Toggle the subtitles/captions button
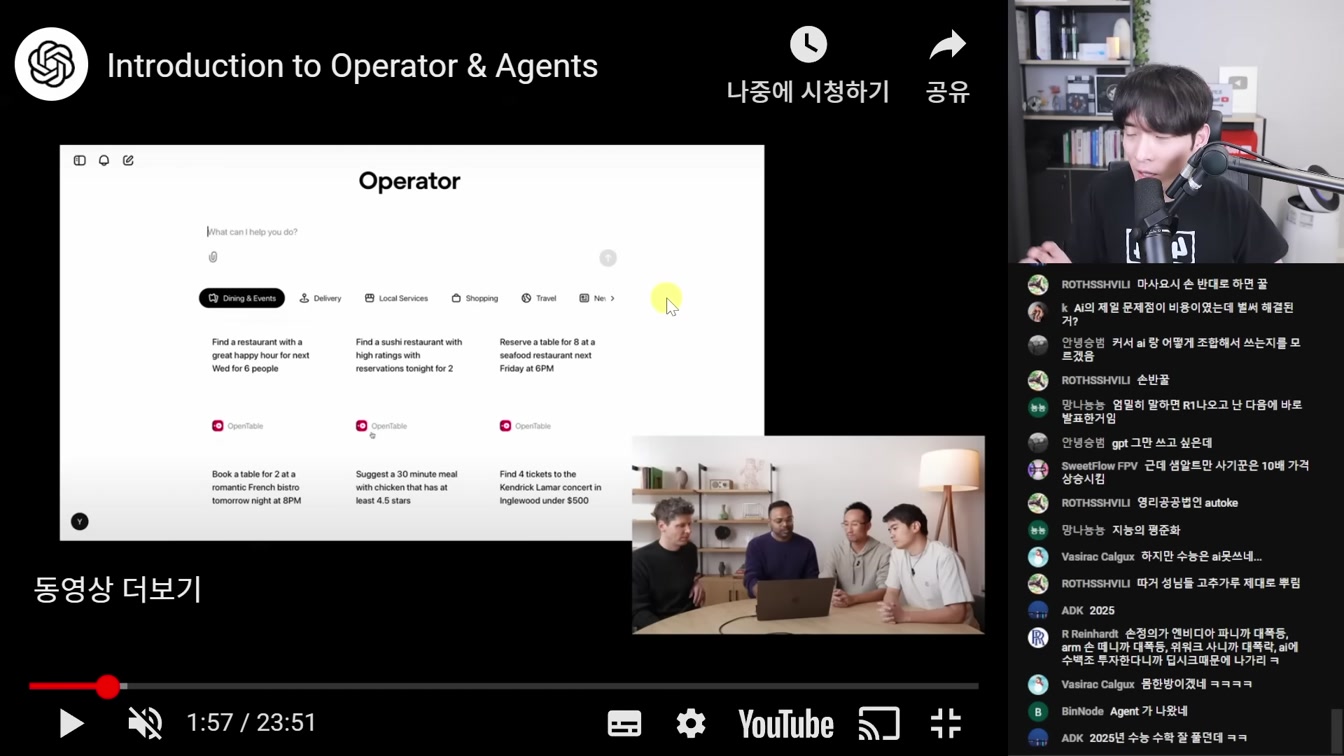1344x756 pixels. coord(624,724)
